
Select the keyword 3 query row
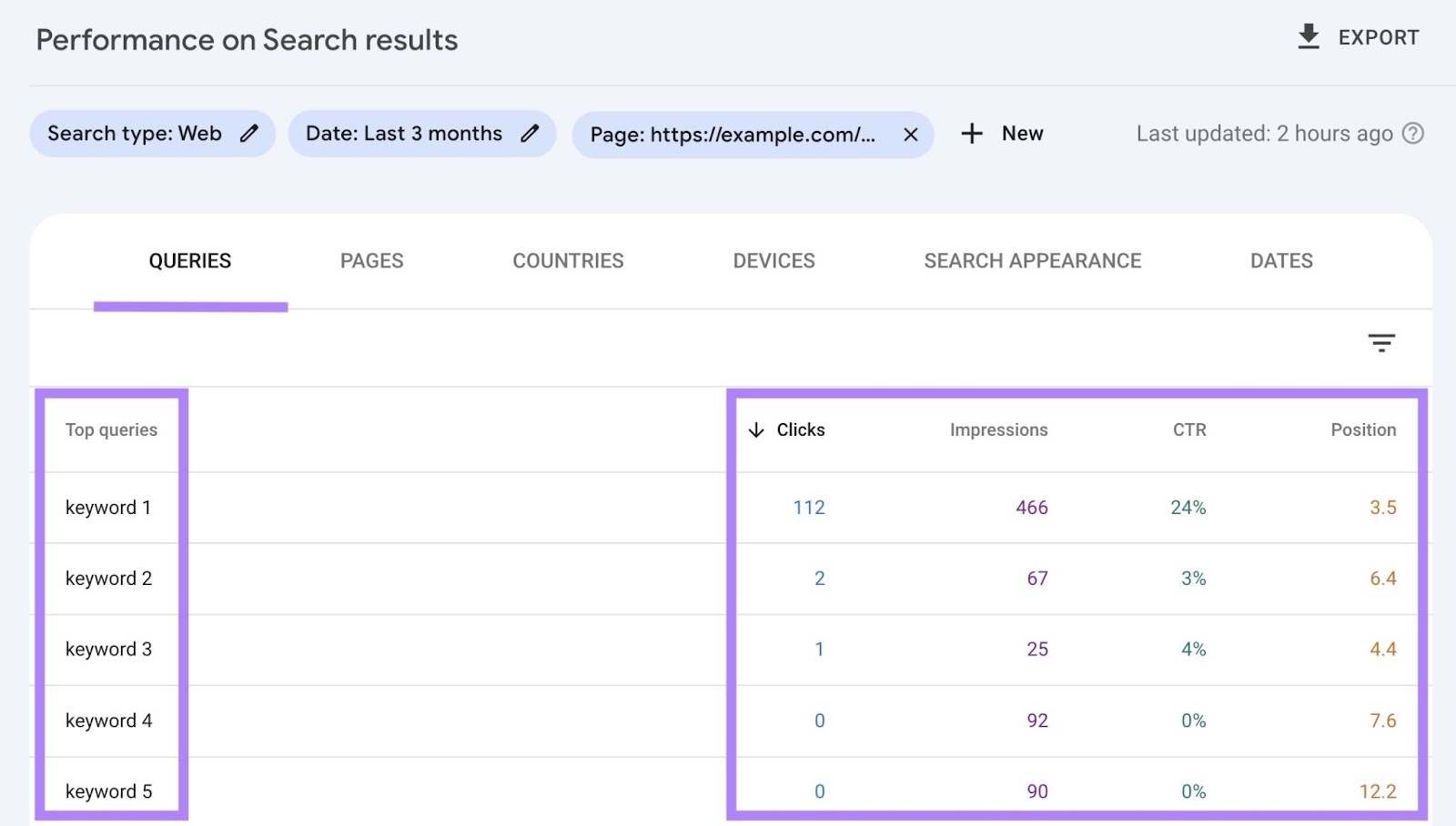(107, 649)
